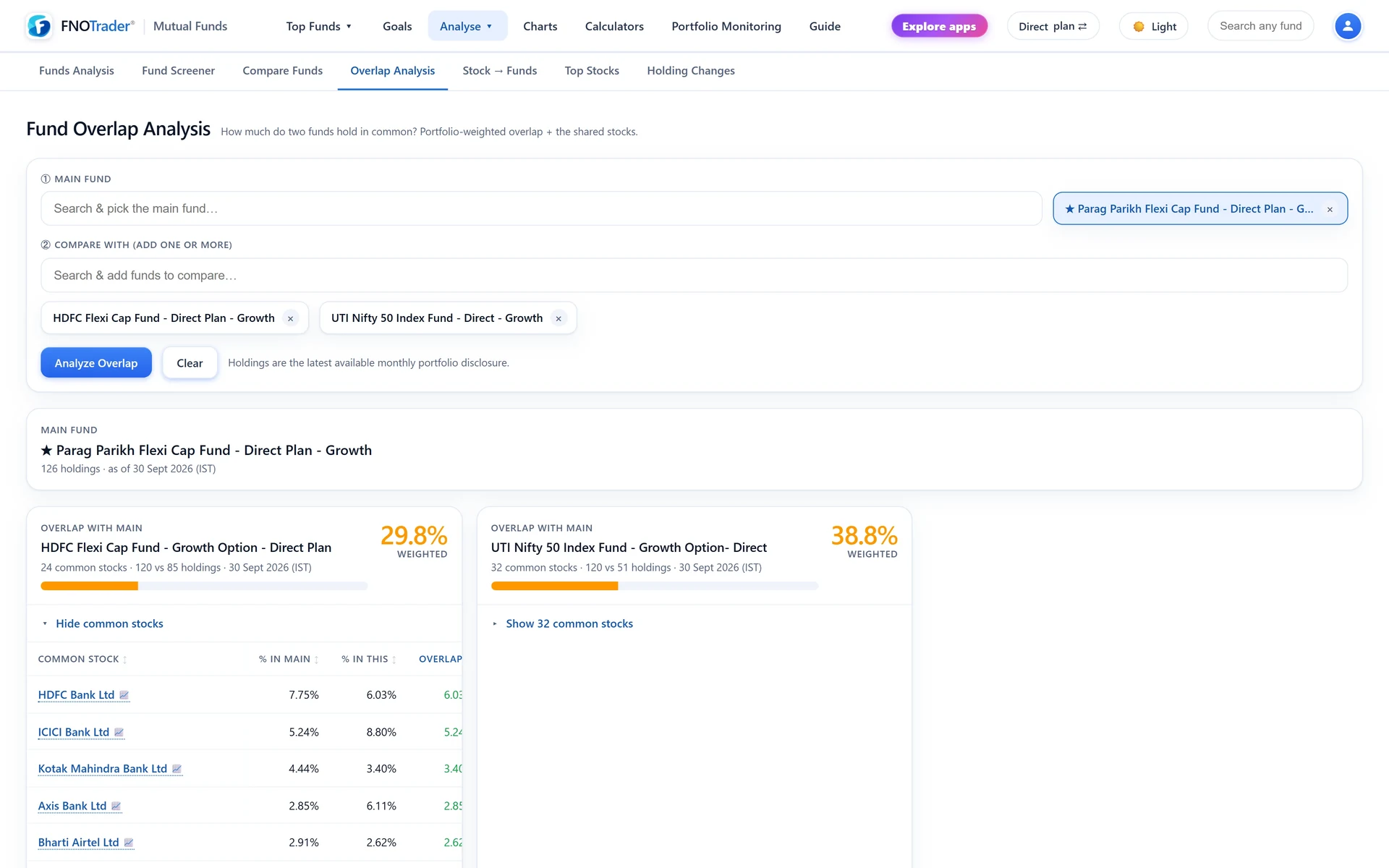1389x868 pixels.
Task: Open chart icon next to ICICI Bank Ltd
Action: [x=119, y=732]
